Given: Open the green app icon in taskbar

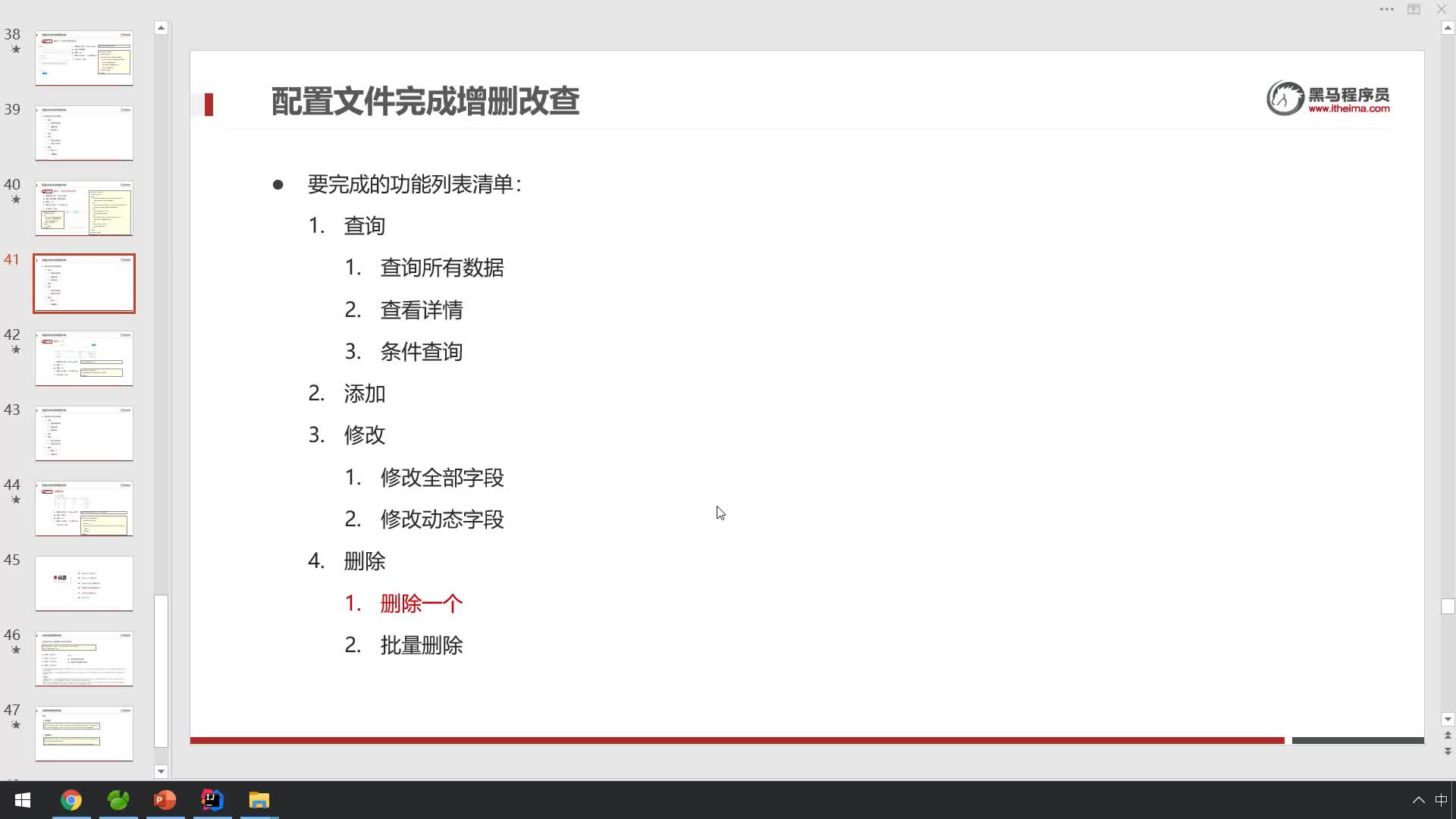Looking at the screenshot, I should click(x=118, y=800).
